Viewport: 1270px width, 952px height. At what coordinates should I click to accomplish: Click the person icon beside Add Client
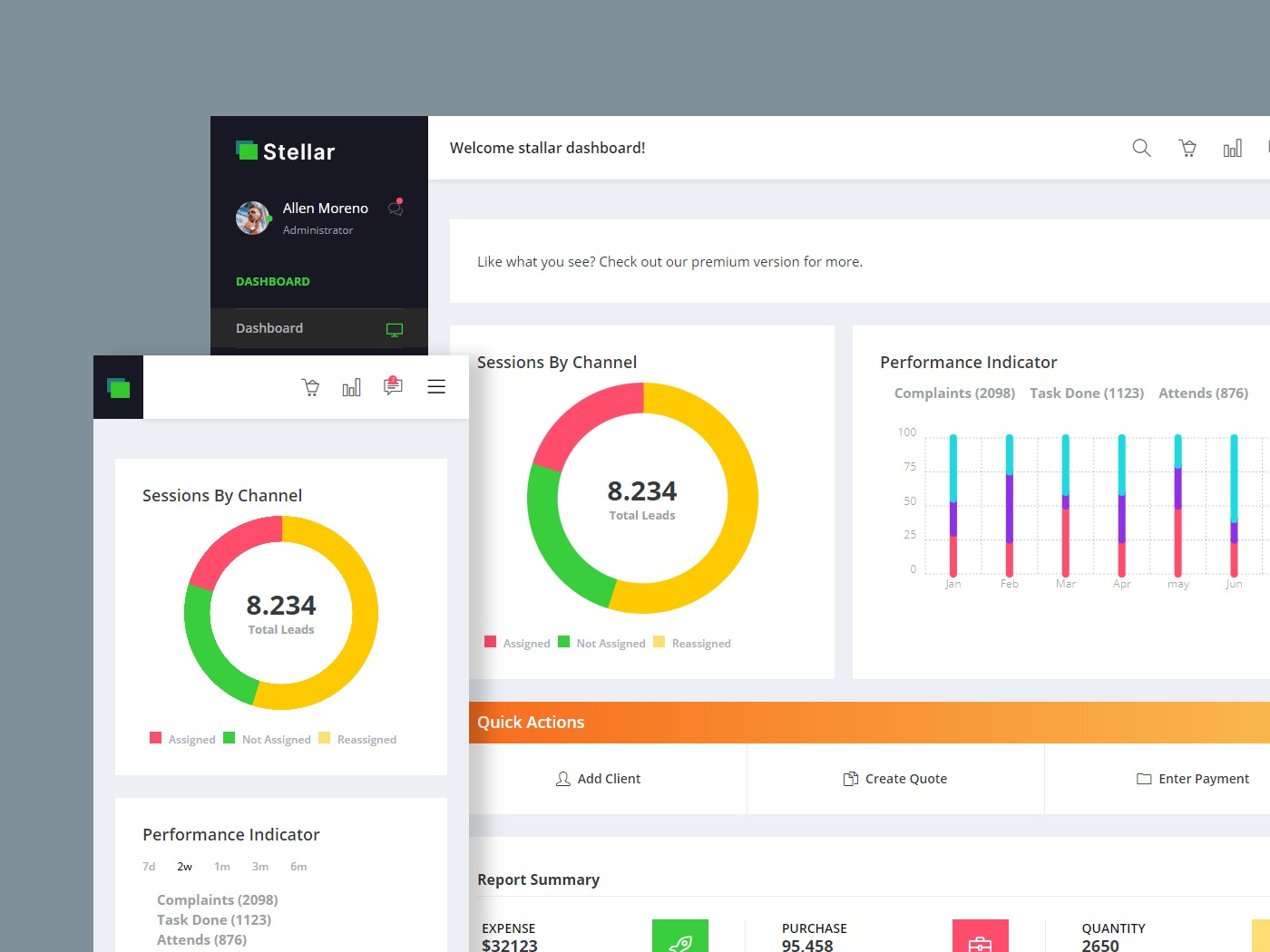pos(563,779)
